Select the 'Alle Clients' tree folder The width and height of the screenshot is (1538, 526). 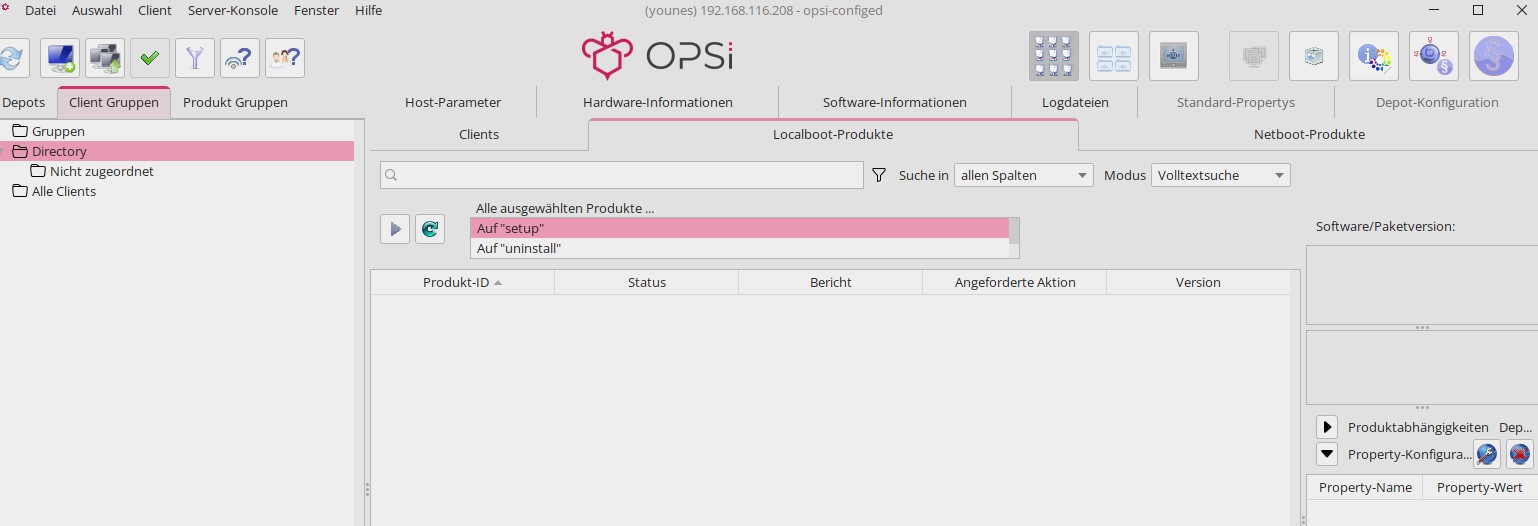coord(64,191)
